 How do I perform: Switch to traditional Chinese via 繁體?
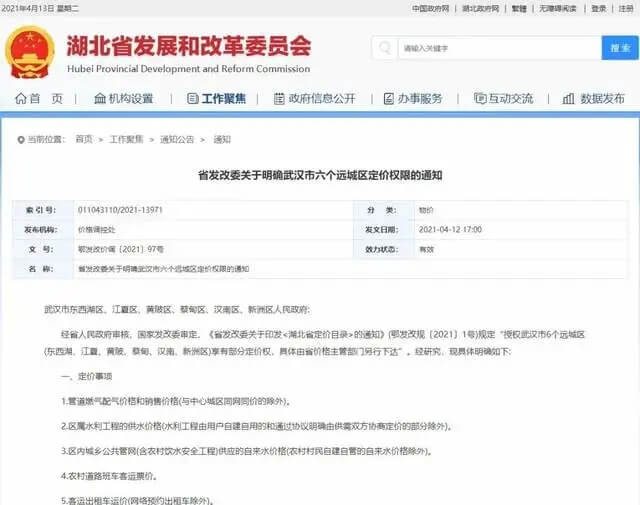coord(519,8)
